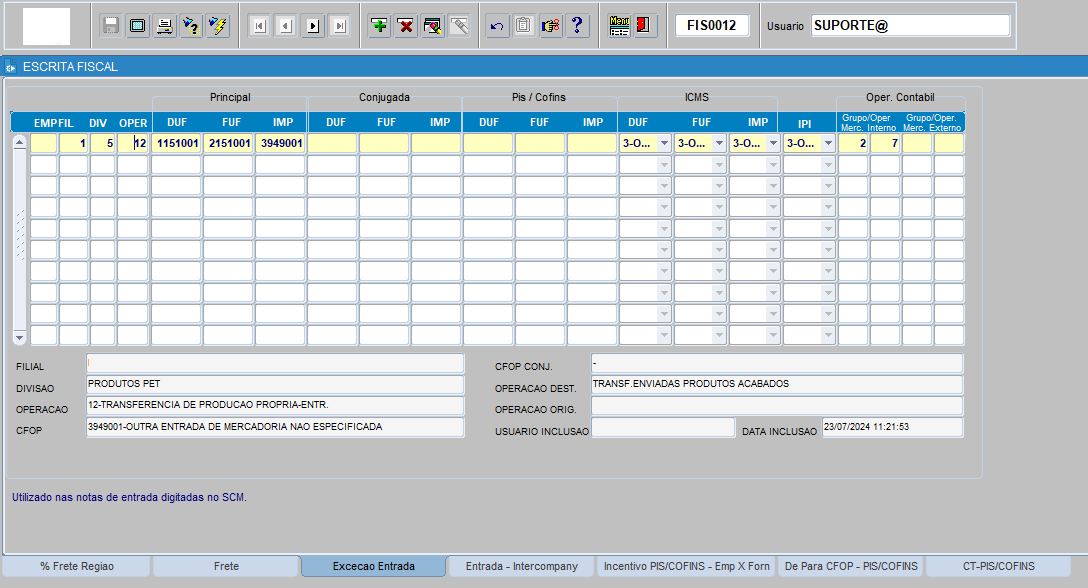Expand ICMS IMP dropdown in first row
Viewport: 1088px width, 588px height.
[772, 143]
